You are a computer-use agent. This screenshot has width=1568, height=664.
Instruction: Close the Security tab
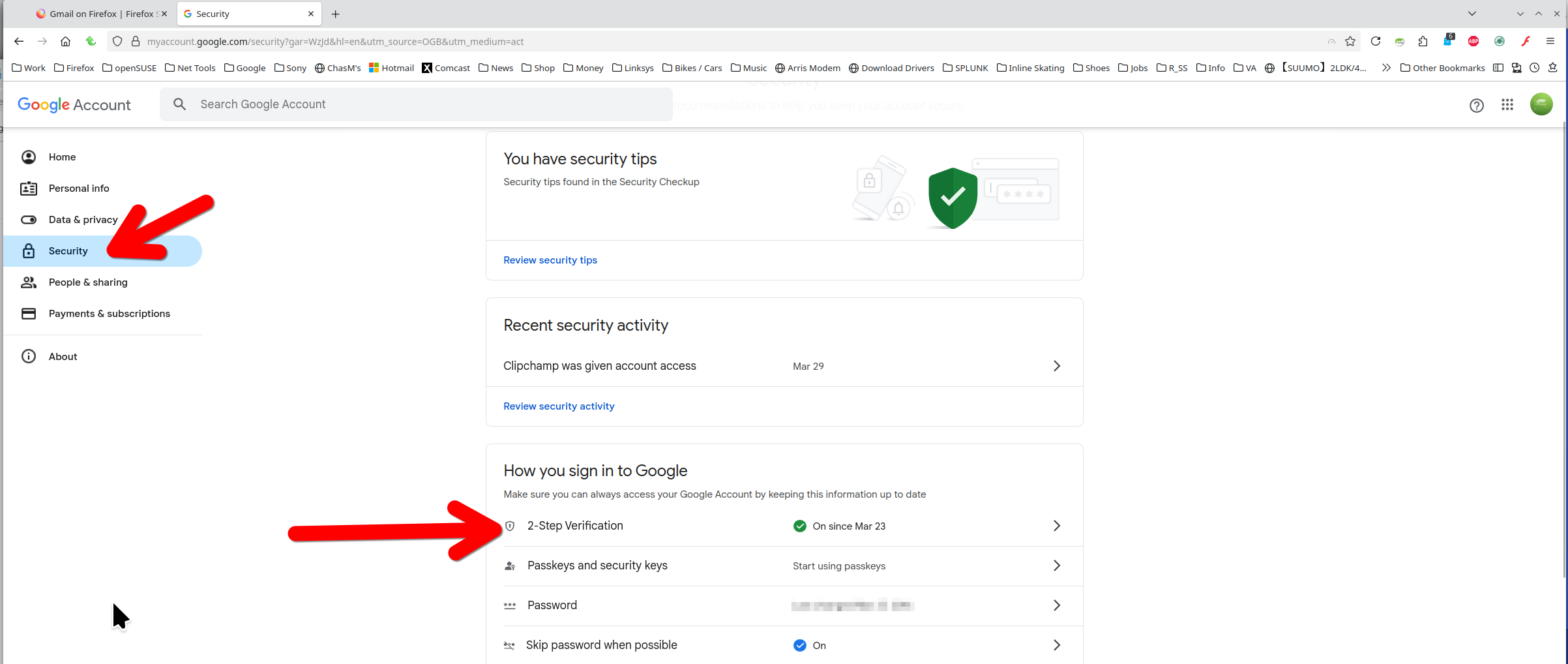point(311,14)
